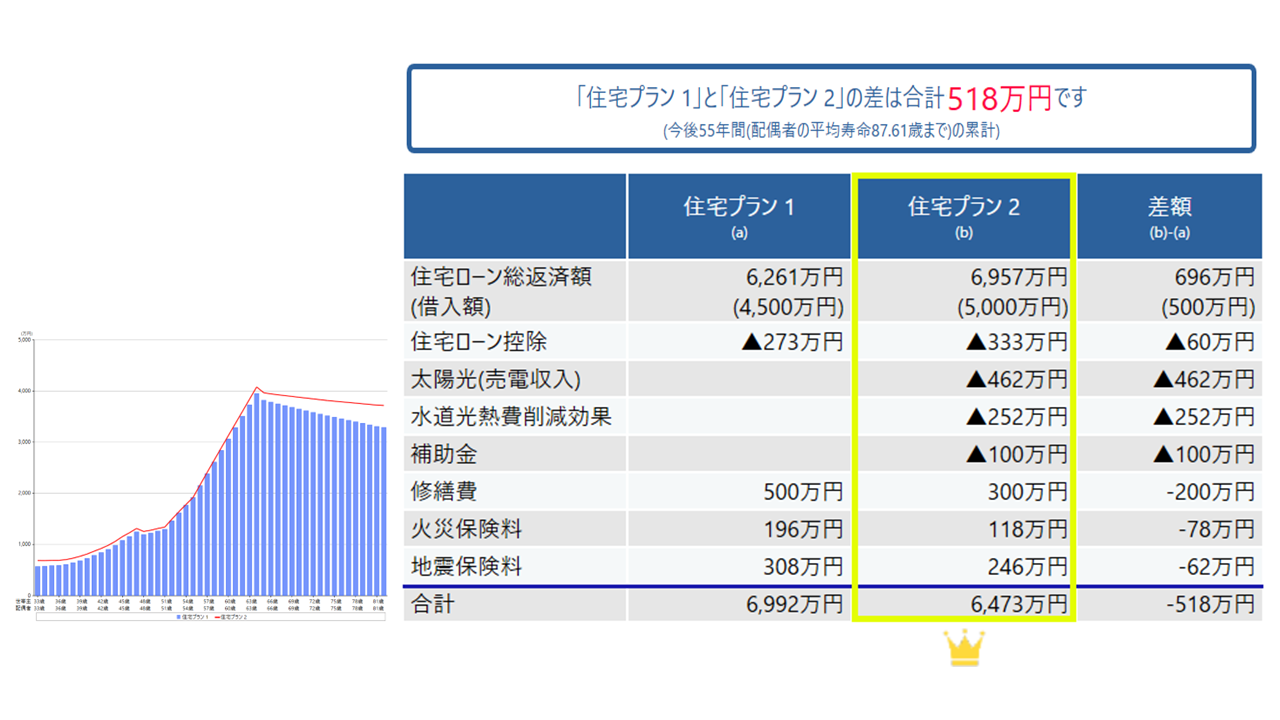
Task: Click the peak of the red line in chart
Action: tap(257, 388)
